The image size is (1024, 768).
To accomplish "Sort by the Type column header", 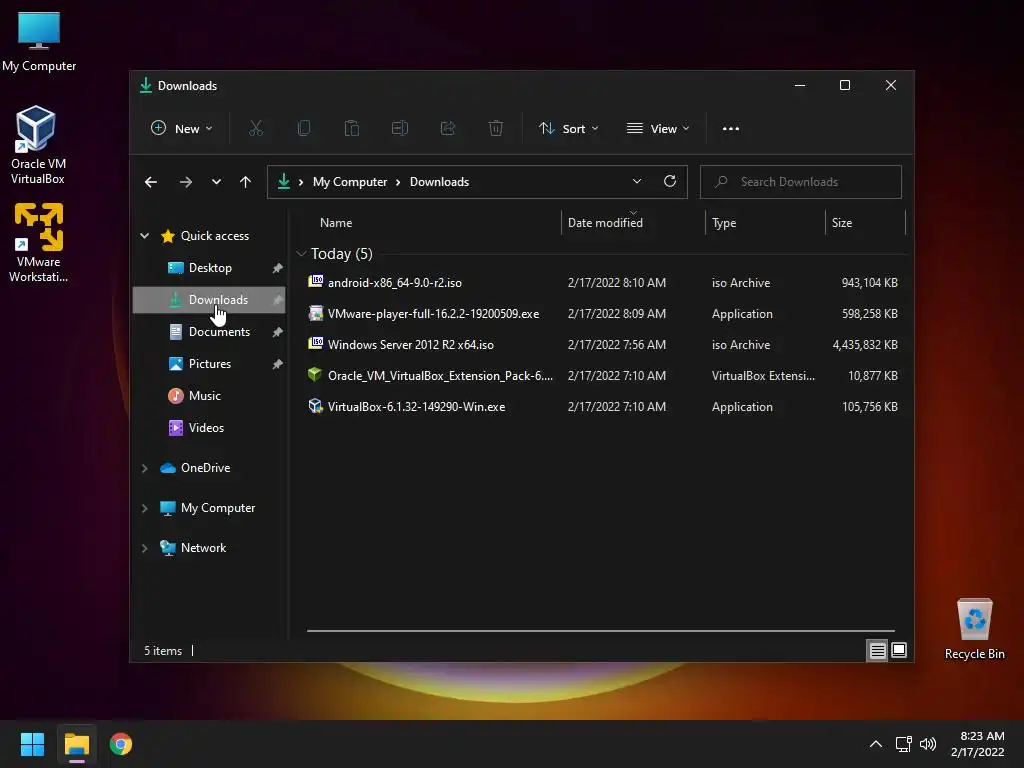I will click(x=765, y=223).
